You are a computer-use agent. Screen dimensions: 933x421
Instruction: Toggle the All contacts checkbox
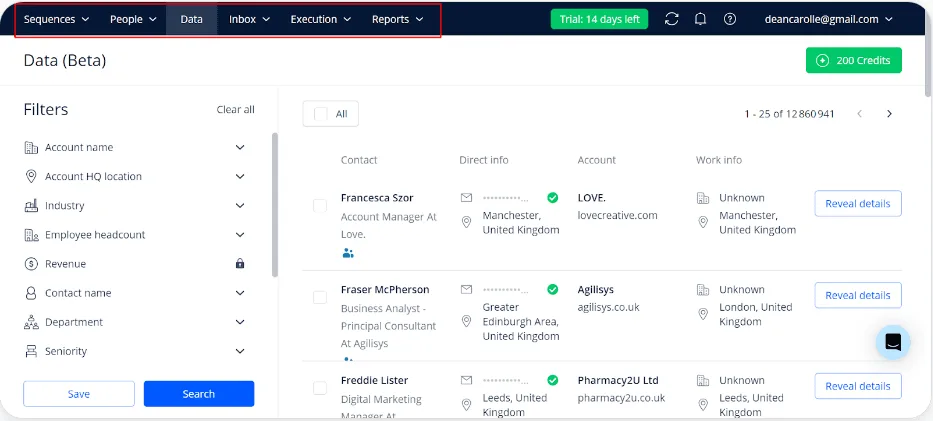pyautogui.click(x=321, y=114)
